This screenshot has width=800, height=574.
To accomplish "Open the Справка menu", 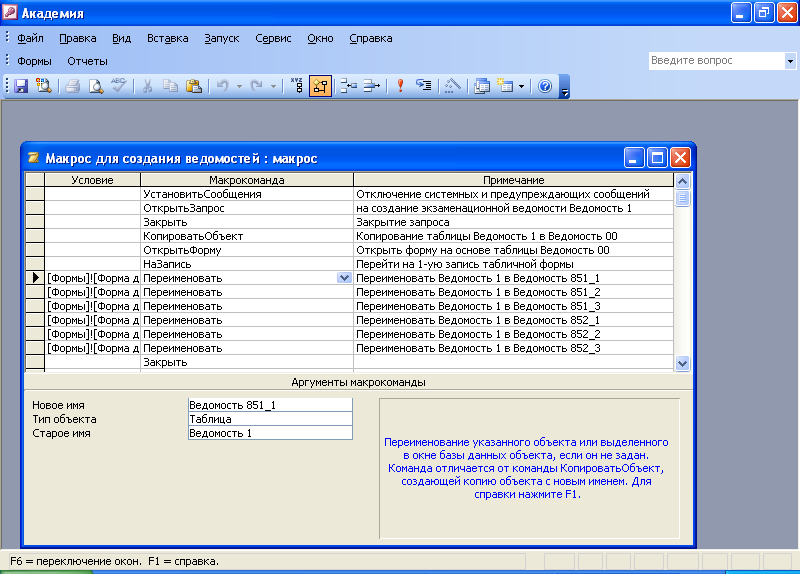I will (370, 38).
